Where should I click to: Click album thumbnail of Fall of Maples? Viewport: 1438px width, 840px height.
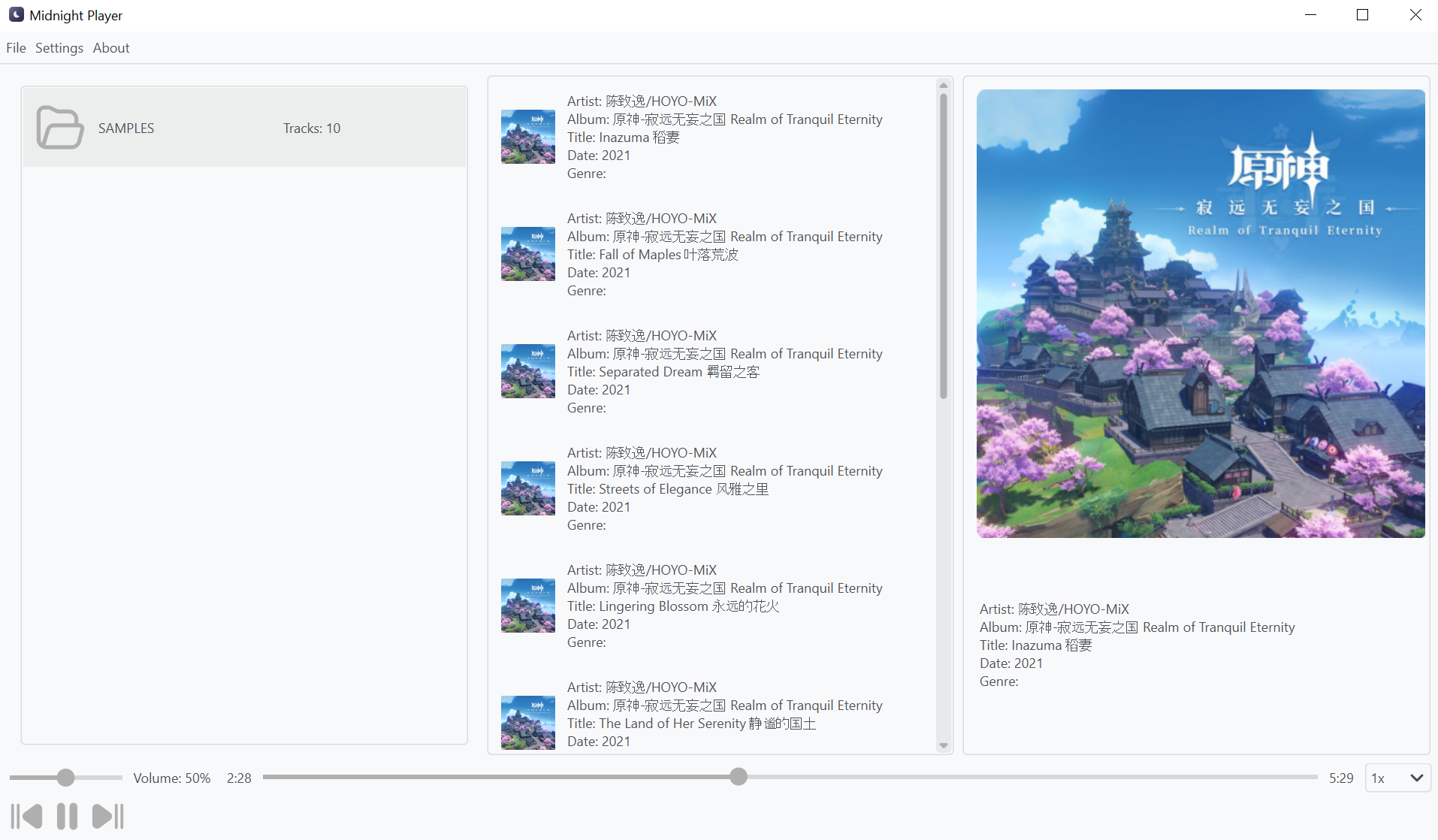528,254
